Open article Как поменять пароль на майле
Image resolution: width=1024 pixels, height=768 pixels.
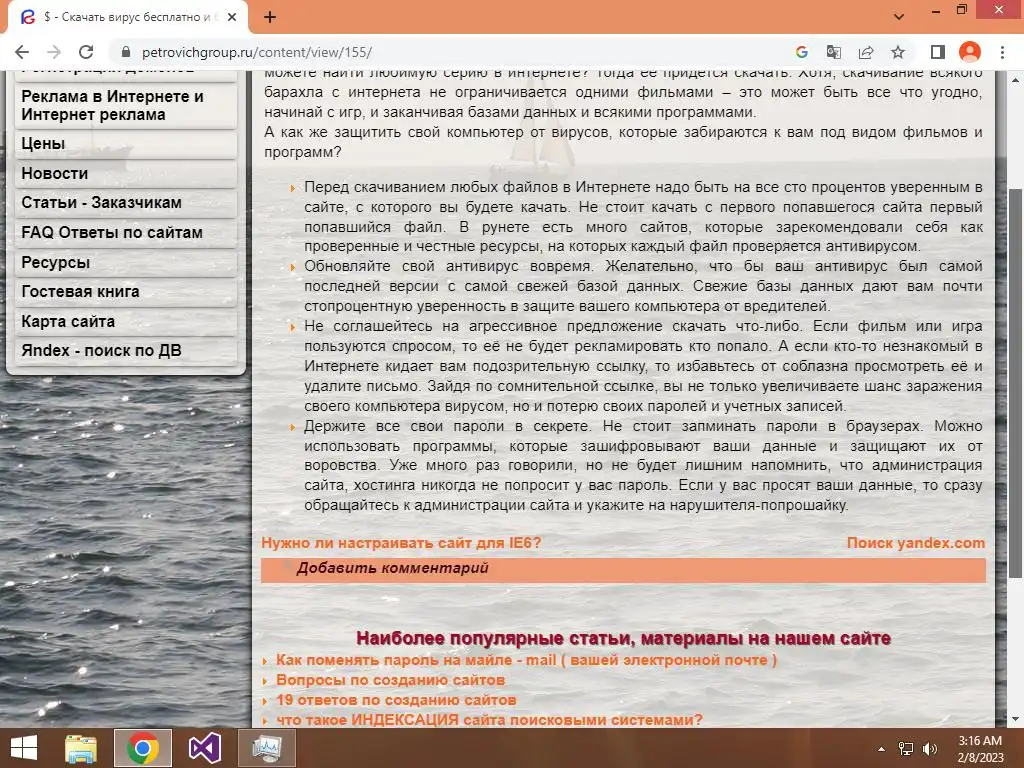[526, 660]
